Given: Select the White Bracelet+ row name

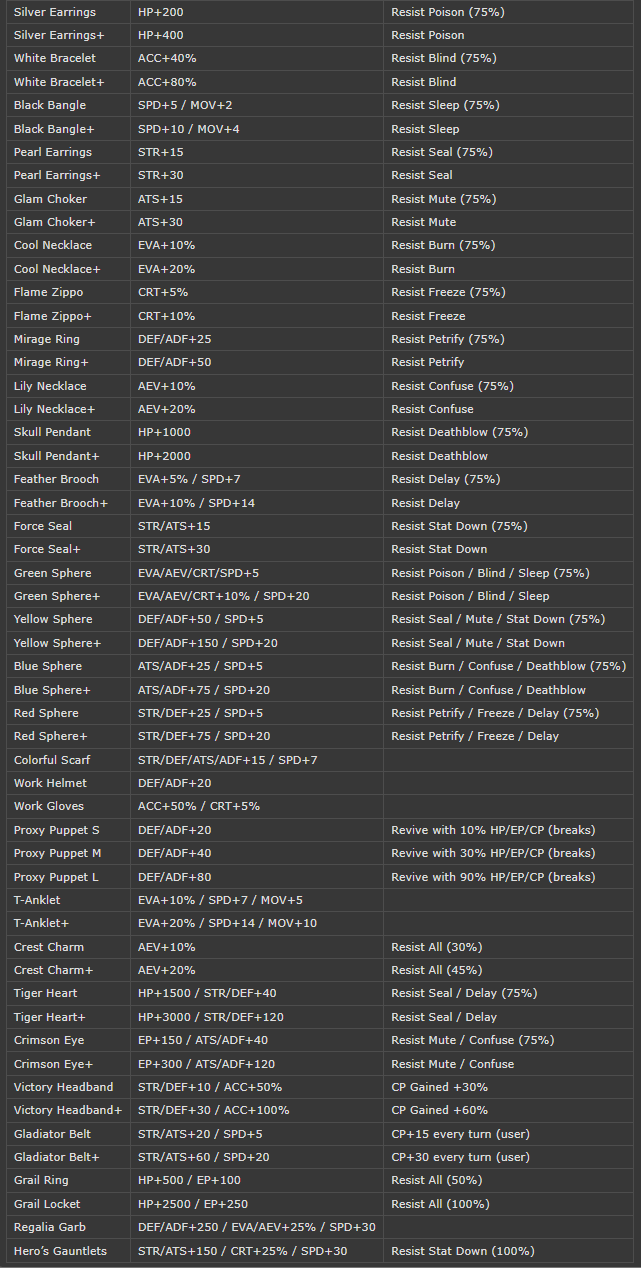Looking at the screenshot, I should pos(59,82).
